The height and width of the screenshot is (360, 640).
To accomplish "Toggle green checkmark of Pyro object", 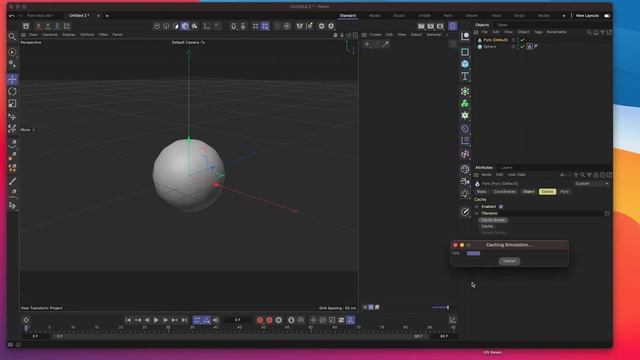I will [x=522, y=40].
